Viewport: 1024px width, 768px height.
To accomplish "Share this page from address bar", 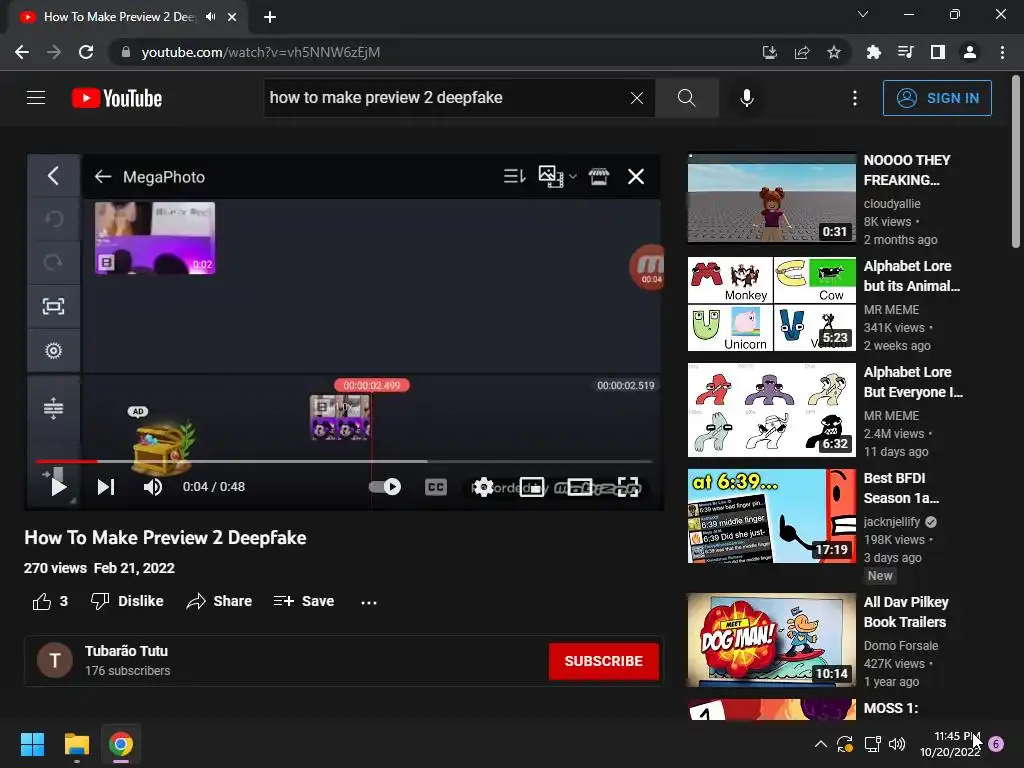I will pyautogui.click(x=802, y=52).
